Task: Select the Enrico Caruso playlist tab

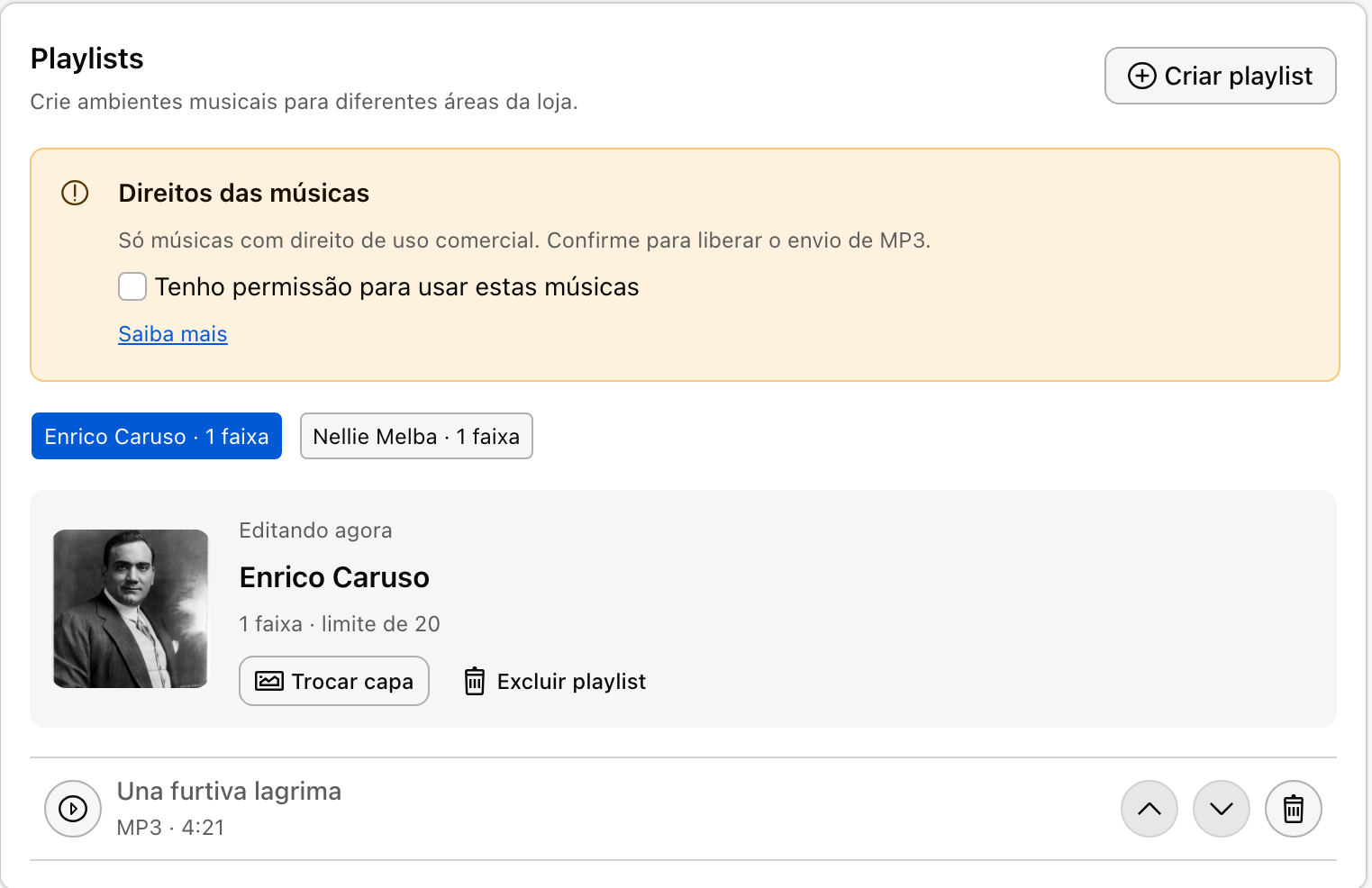Action: click(157, 436)
